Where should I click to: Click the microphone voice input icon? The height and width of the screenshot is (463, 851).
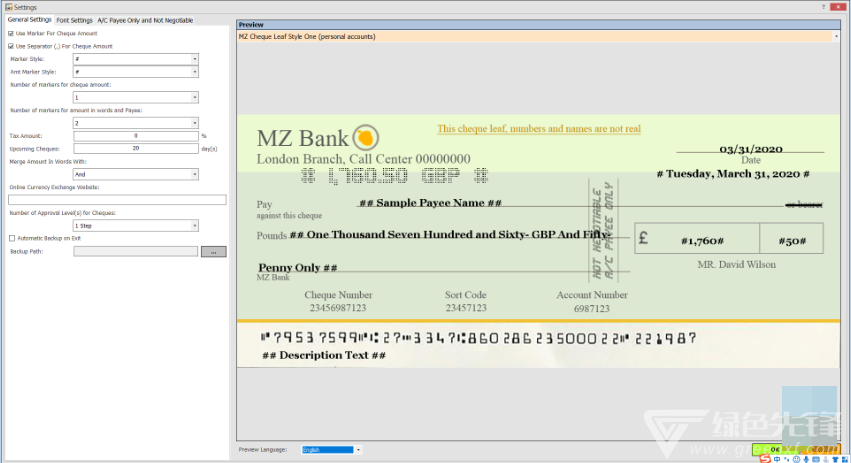click(x=806, y=459)
